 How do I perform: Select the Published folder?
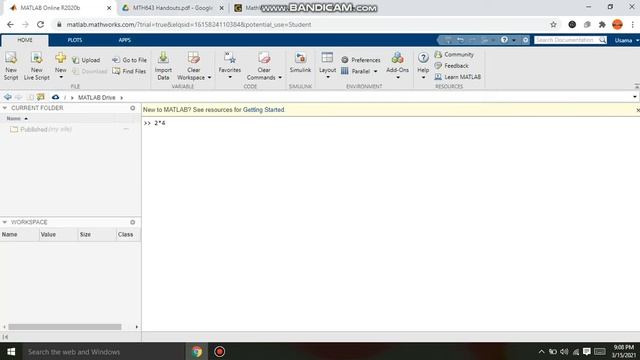[x=41, y=129]
